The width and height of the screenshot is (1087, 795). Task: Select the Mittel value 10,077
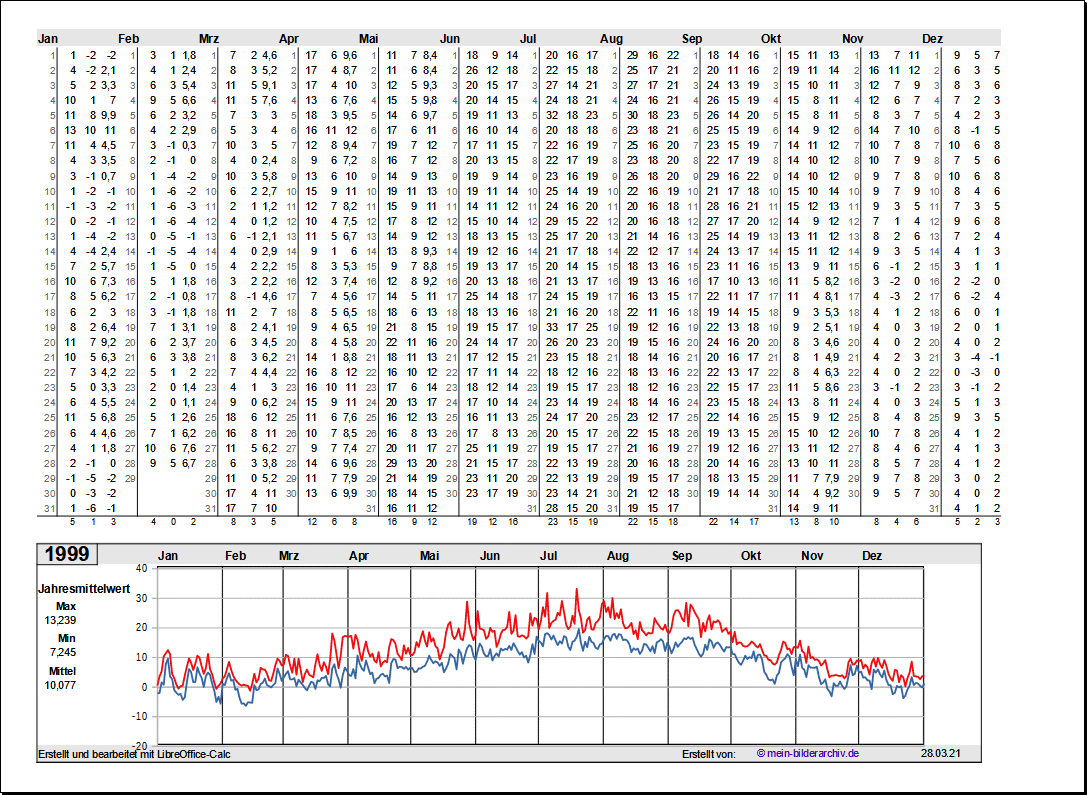coord(60,685)
